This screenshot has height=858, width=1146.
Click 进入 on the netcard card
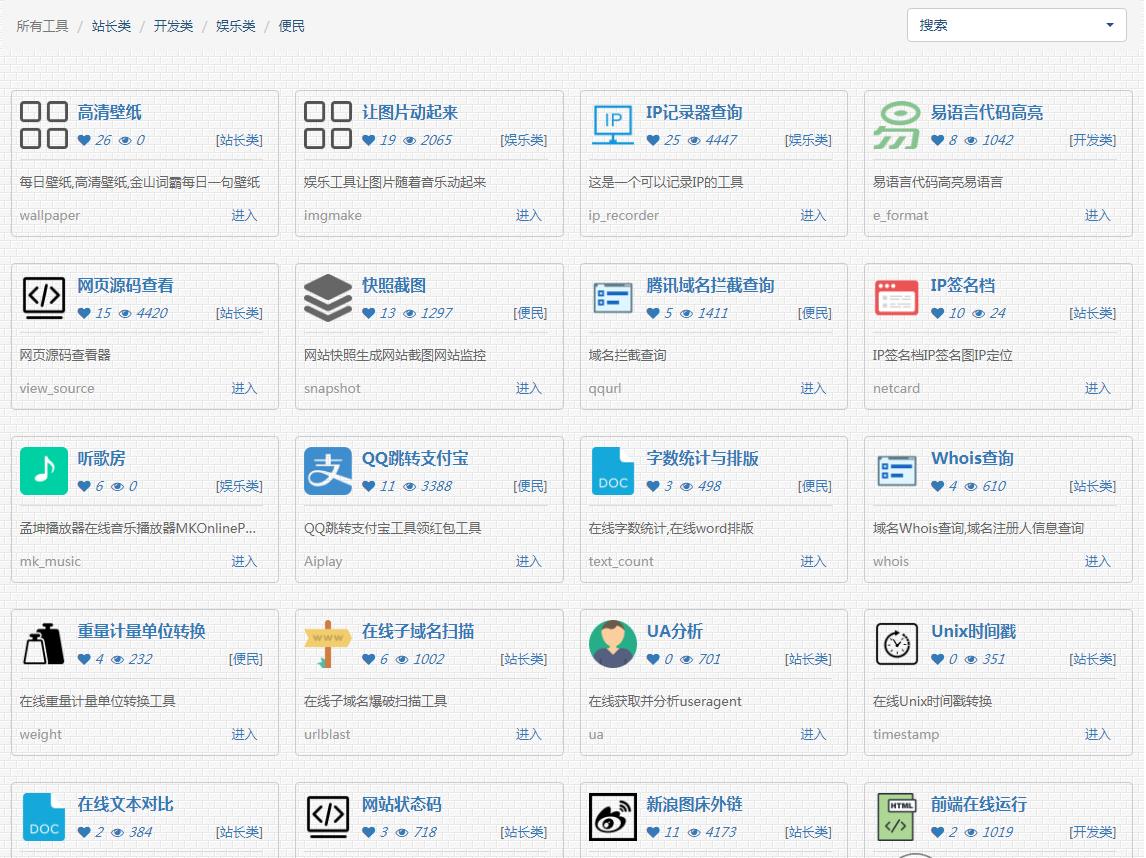click(x=1097, y=389)
